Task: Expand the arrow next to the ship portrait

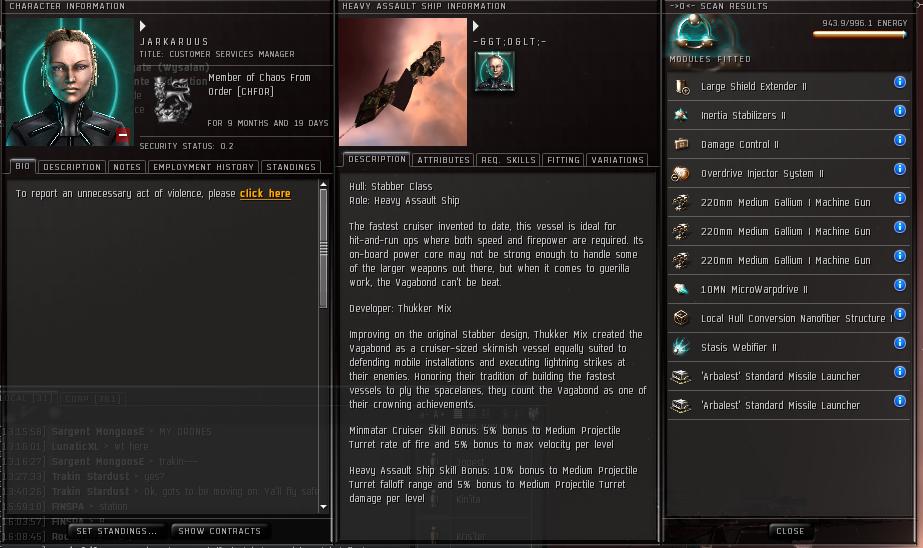Action: pyautogui.click(x=476, y=26)
